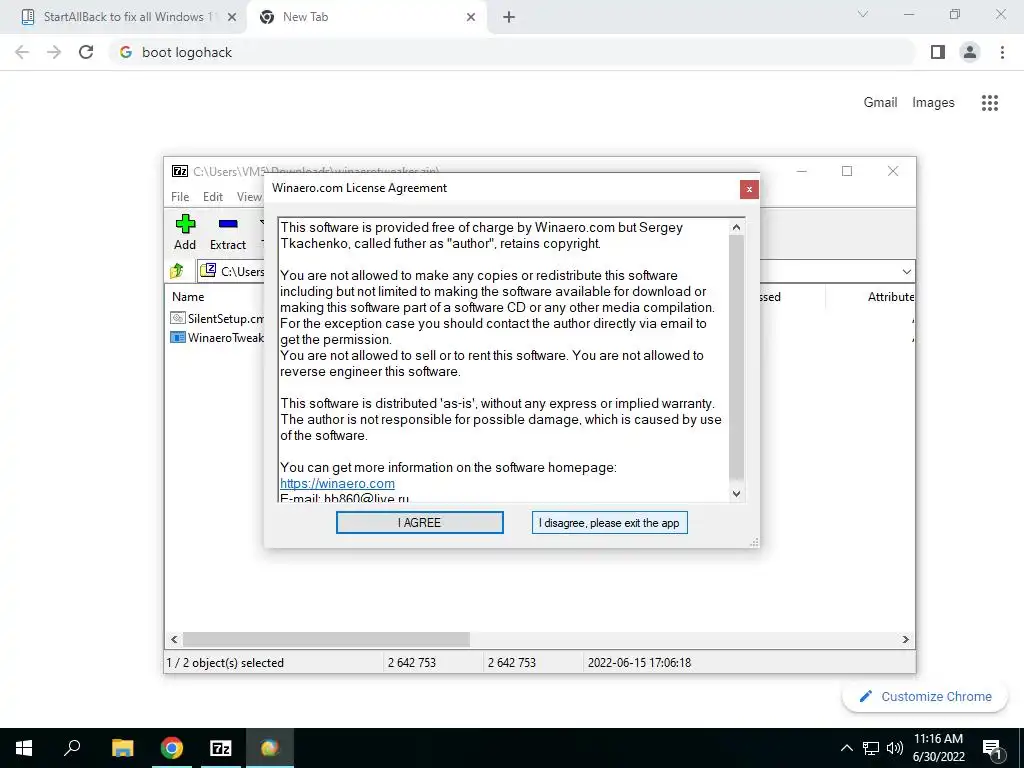
Task: Open the 7-Zip Edit menu
Action: point(212,197)
